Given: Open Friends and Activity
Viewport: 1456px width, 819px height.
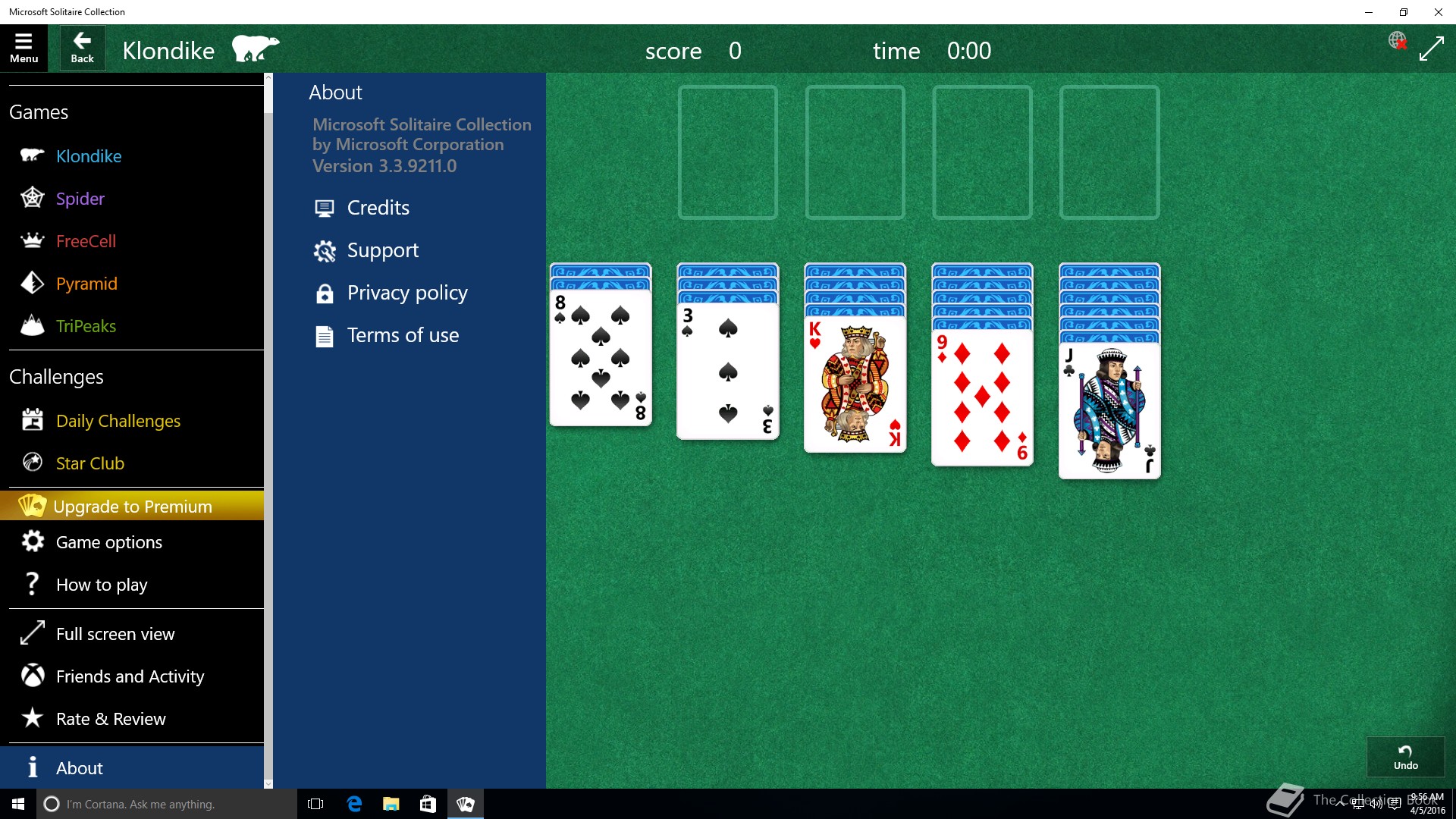Looking at the screenshot, I should [x=132, y=676].
